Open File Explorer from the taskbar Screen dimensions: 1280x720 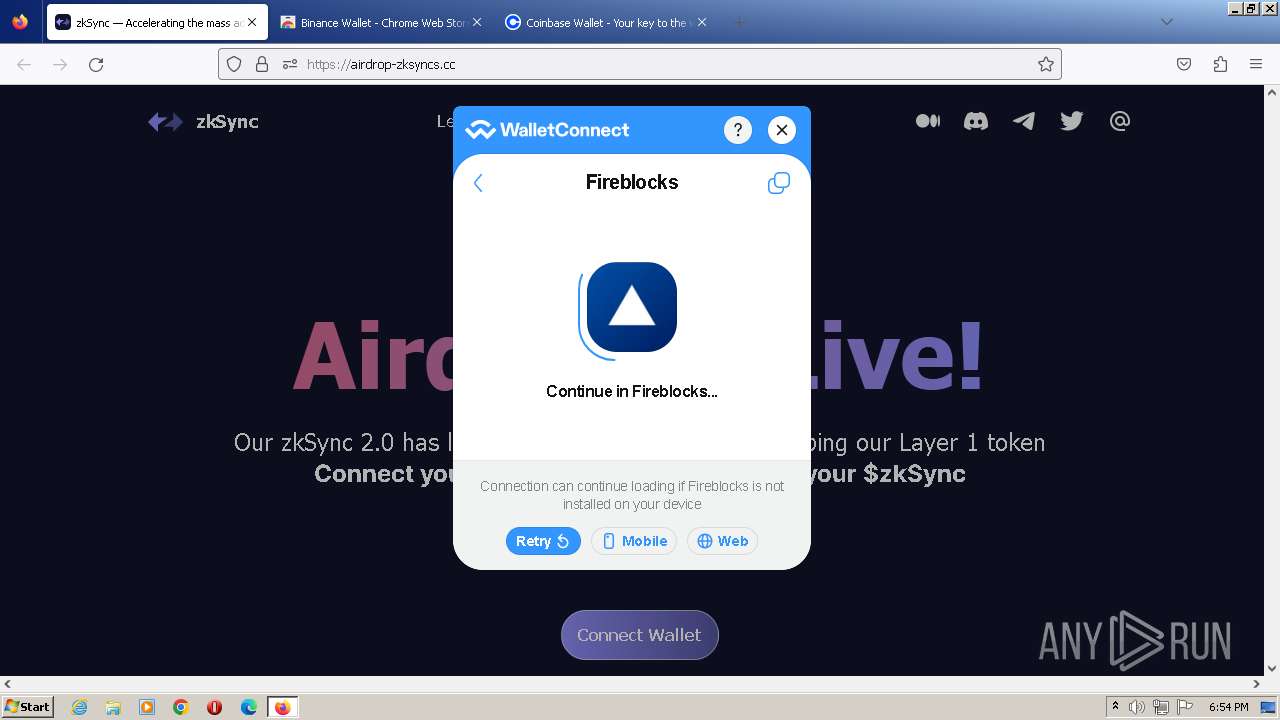pos(113,707)
